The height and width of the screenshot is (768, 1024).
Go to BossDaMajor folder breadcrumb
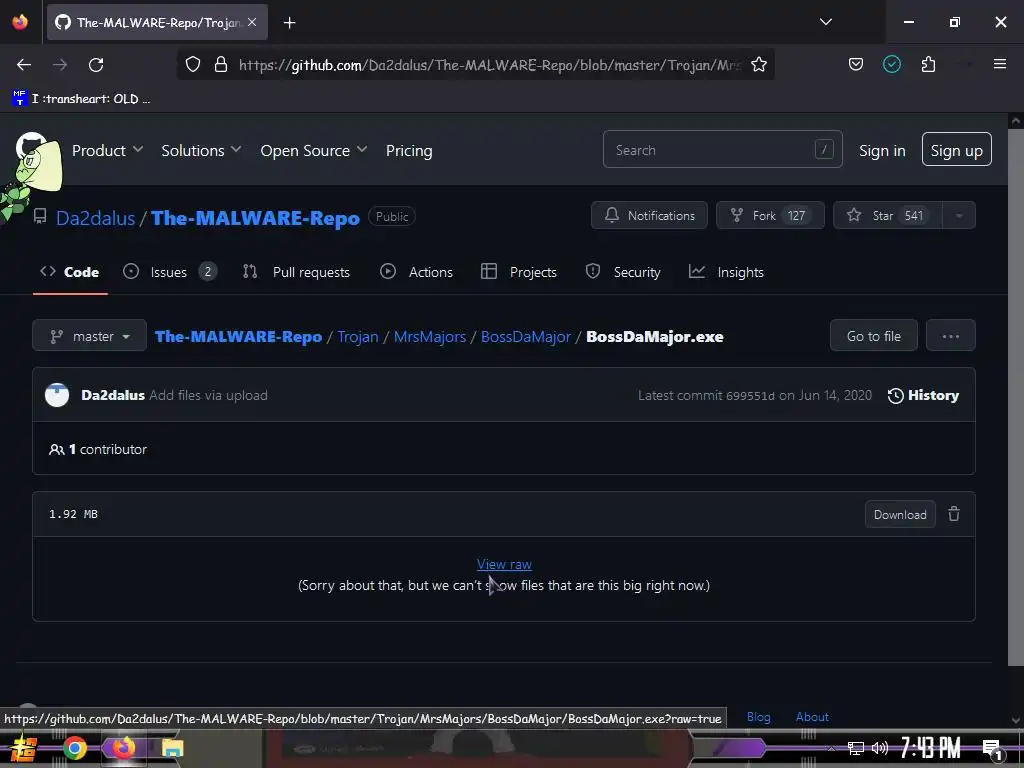[526, 336]
